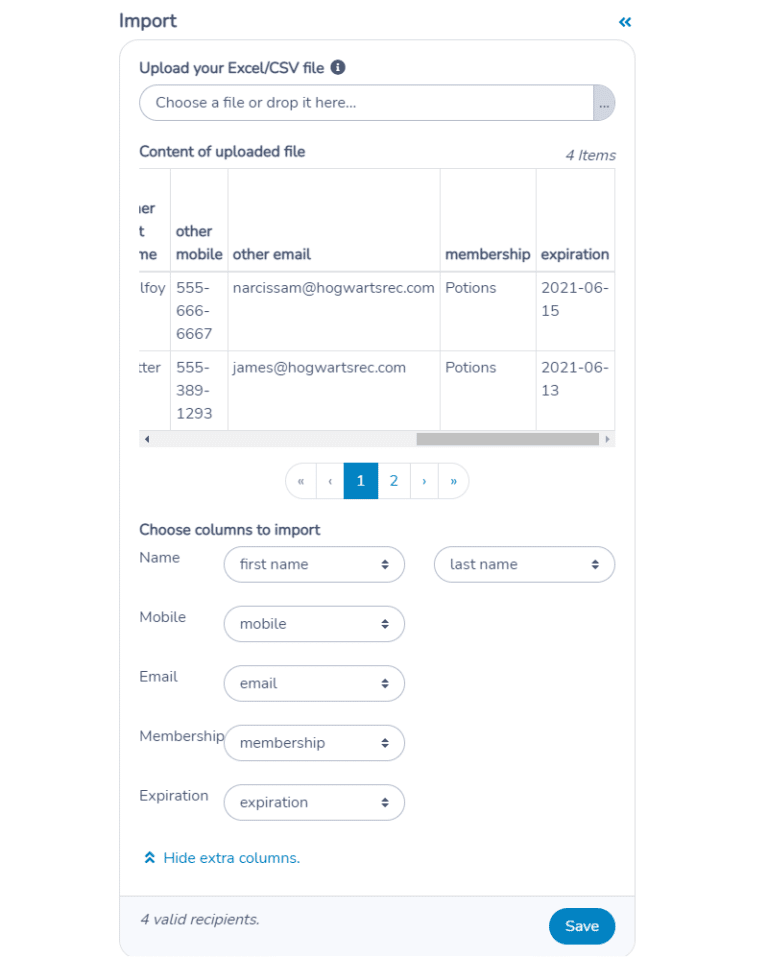Click the table scroll-left arrow
The width and height of the screenshot is (768, 958).
[147, 439]
